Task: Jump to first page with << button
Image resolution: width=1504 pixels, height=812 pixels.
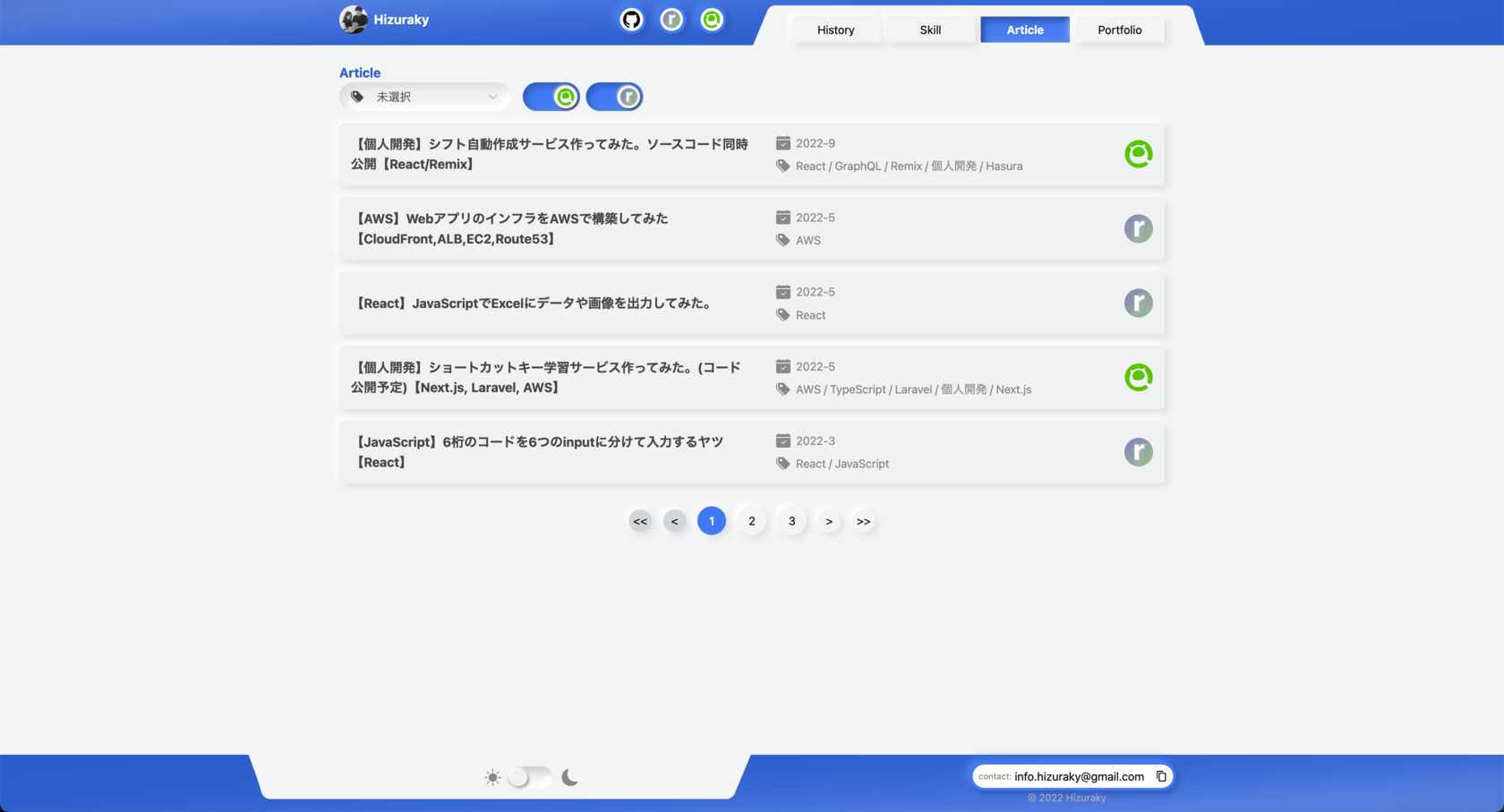Action: click(640, 521)
